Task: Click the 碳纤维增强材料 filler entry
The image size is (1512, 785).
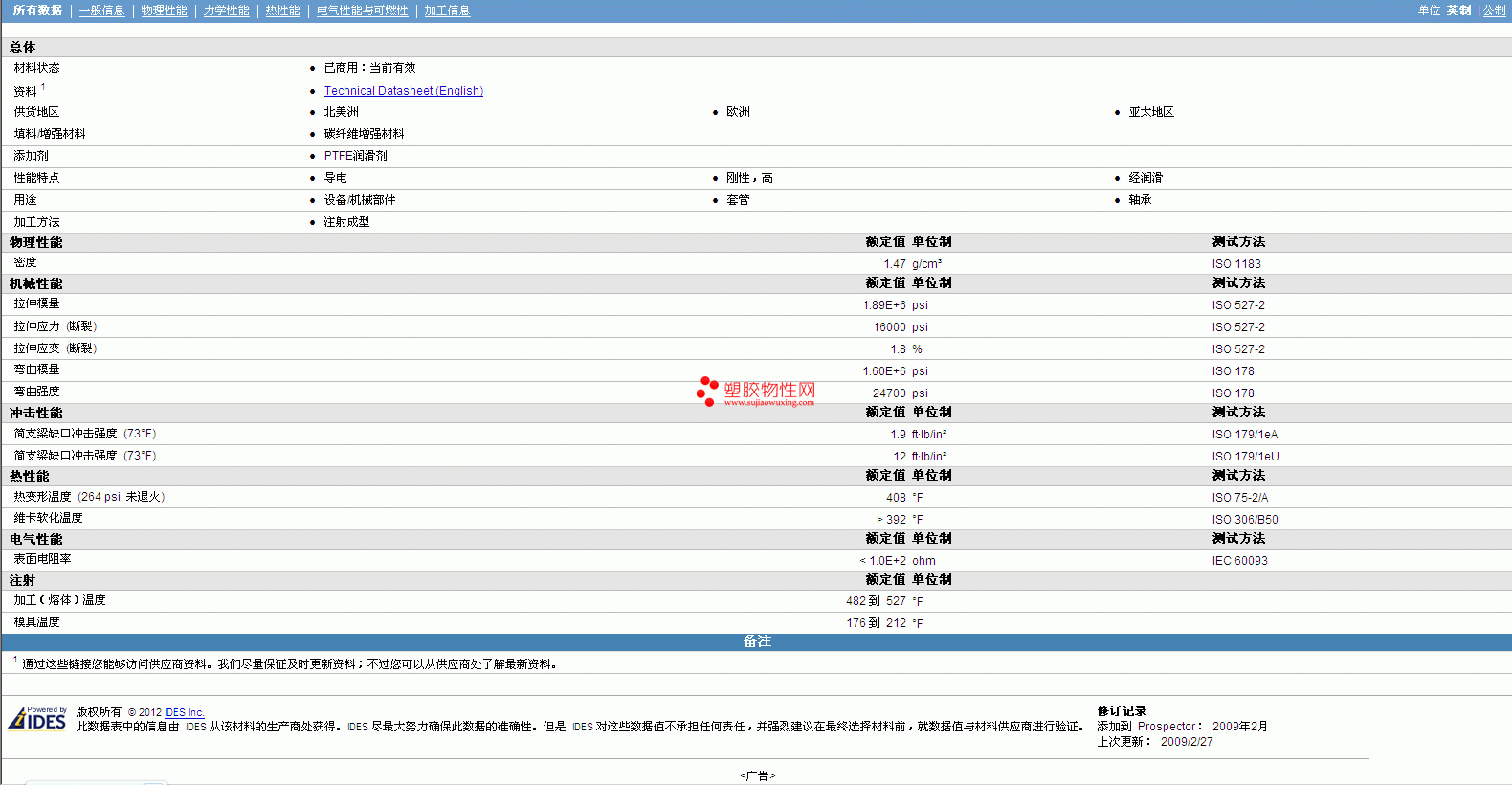Action: (364, 134)
